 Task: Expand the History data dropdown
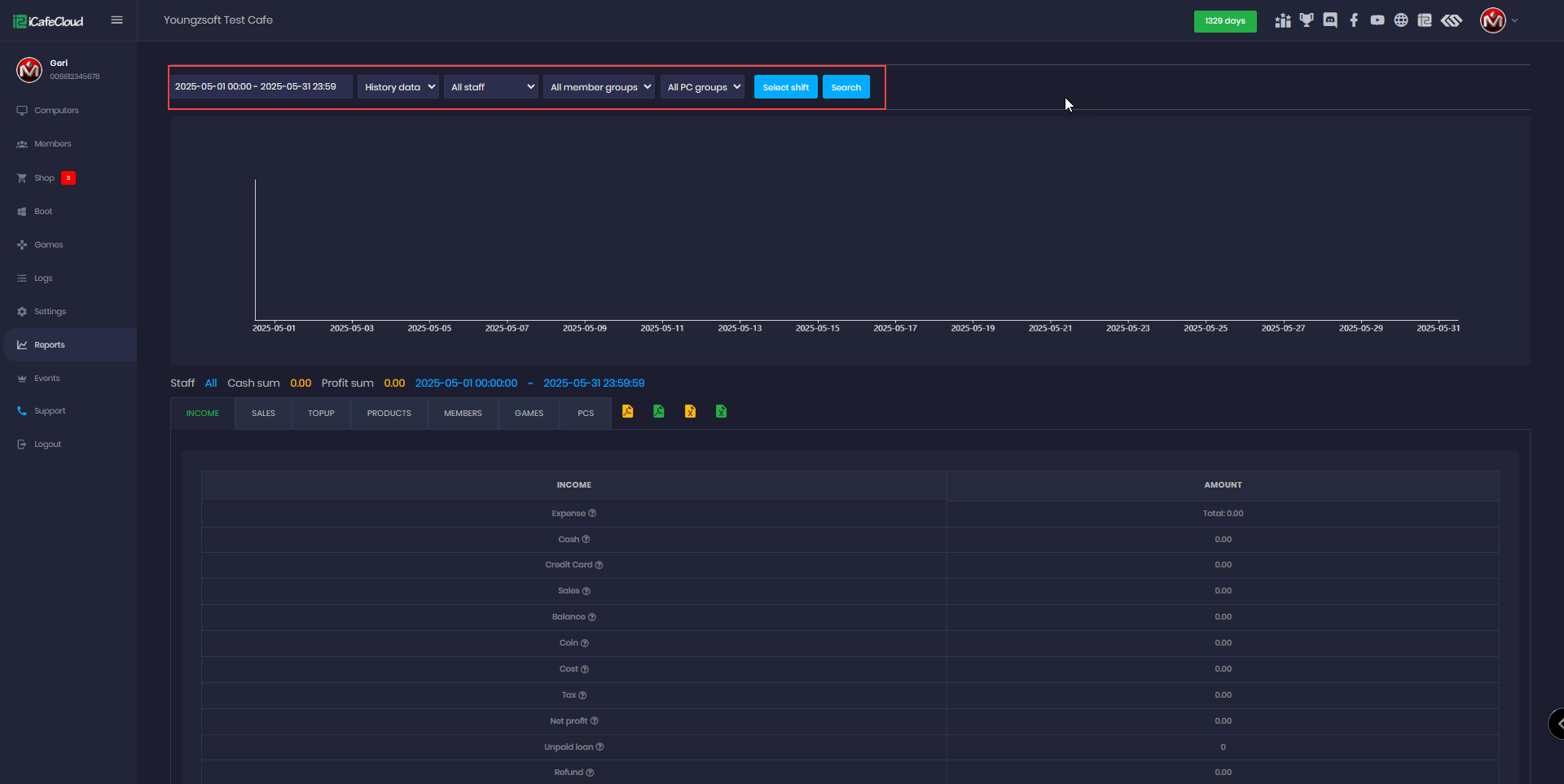[398, 87]
